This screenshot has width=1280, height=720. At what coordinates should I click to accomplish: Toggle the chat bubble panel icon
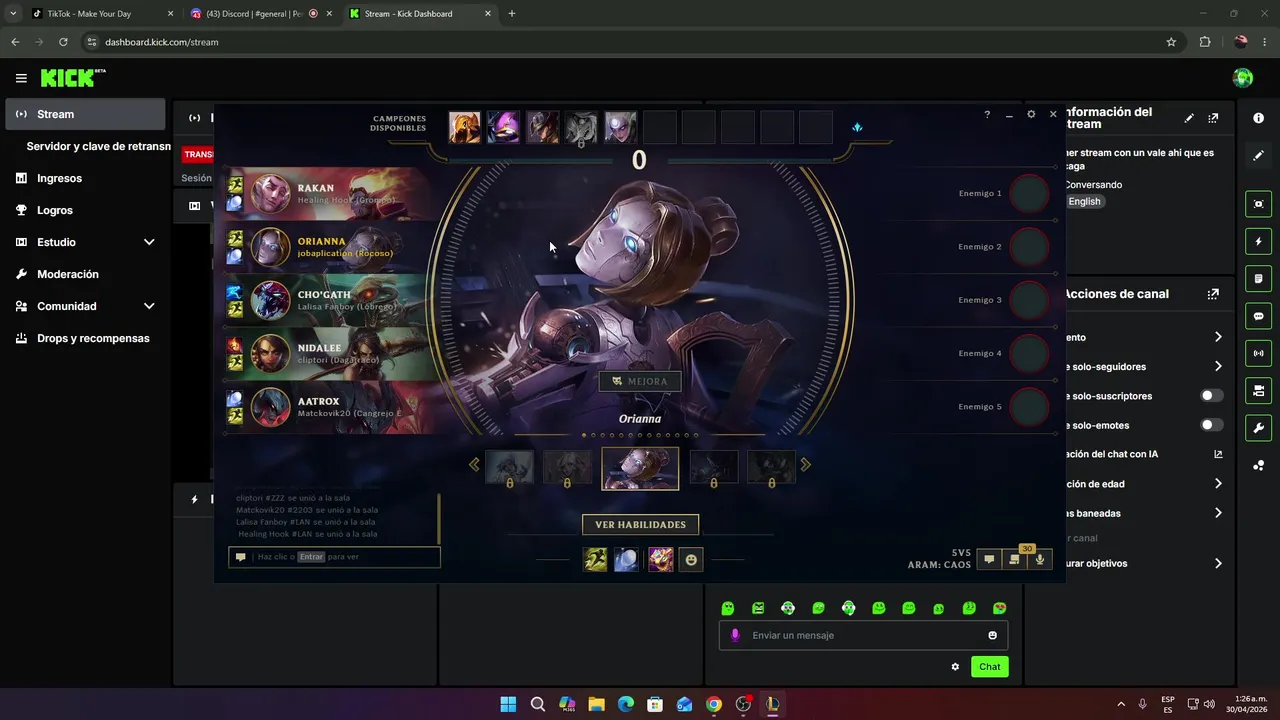(1258, 316)
